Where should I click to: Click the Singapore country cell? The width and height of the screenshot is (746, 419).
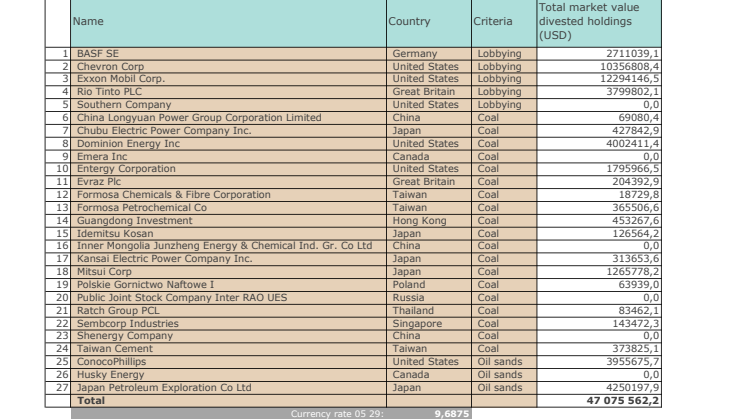point(429,323)
